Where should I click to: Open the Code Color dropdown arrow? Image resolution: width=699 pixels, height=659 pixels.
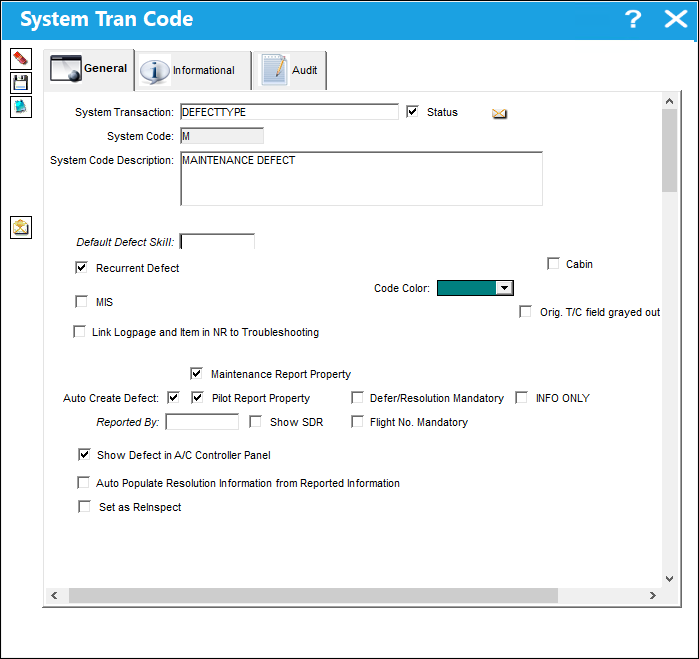point(504,288)
